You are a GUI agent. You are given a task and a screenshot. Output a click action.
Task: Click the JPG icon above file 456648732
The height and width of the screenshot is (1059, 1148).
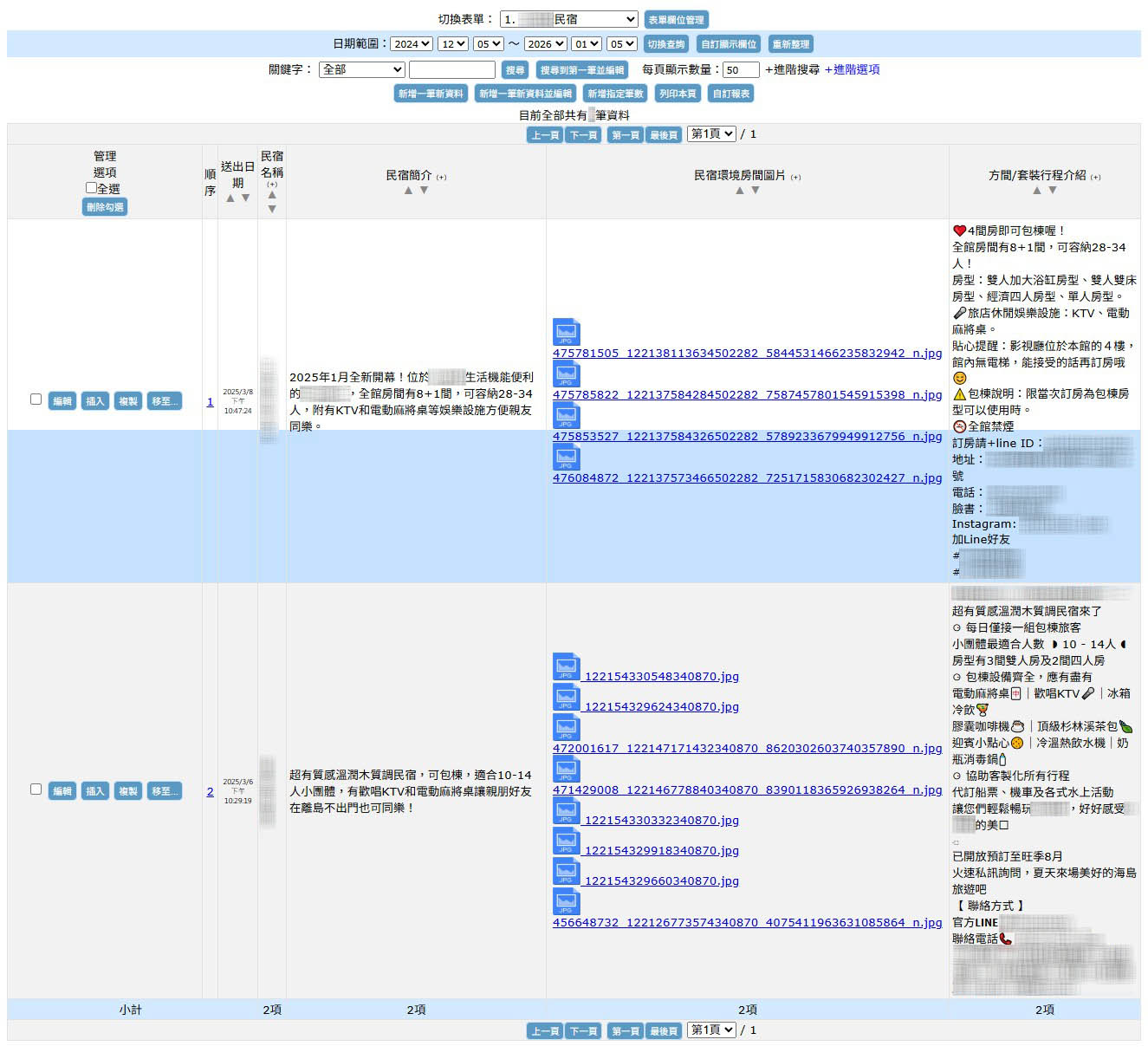pos(567,902)
